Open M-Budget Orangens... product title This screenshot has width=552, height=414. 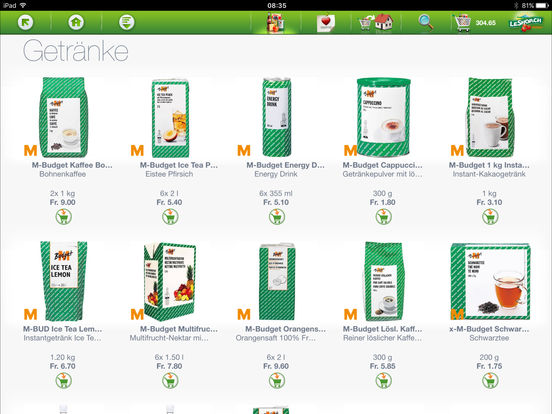pos(286,329)
